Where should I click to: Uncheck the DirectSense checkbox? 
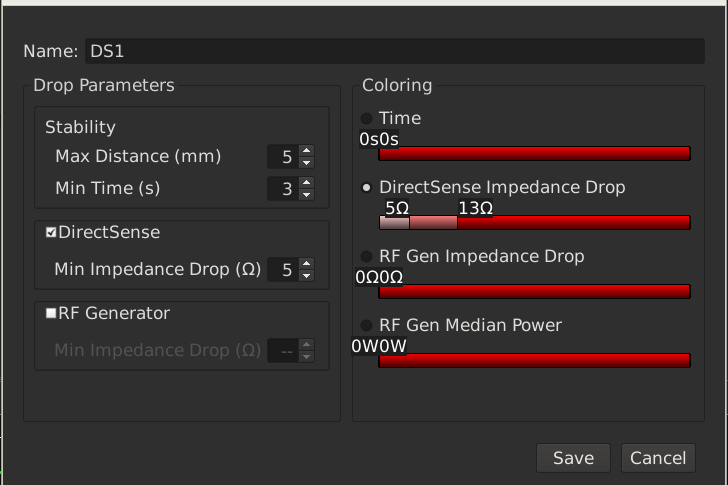click(51, 232)
